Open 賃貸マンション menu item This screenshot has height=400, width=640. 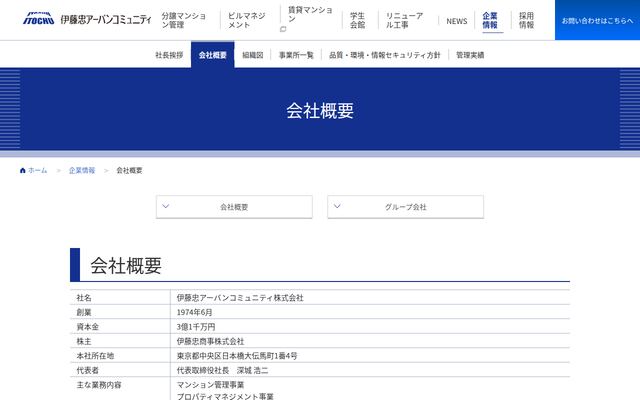tap(310, 14)
